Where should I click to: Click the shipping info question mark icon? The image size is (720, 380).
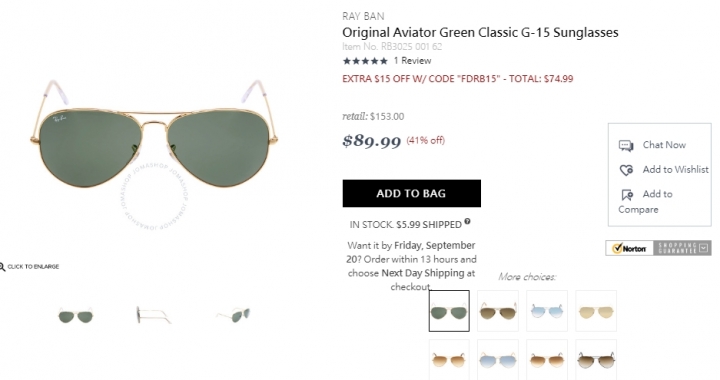[467, 221]
